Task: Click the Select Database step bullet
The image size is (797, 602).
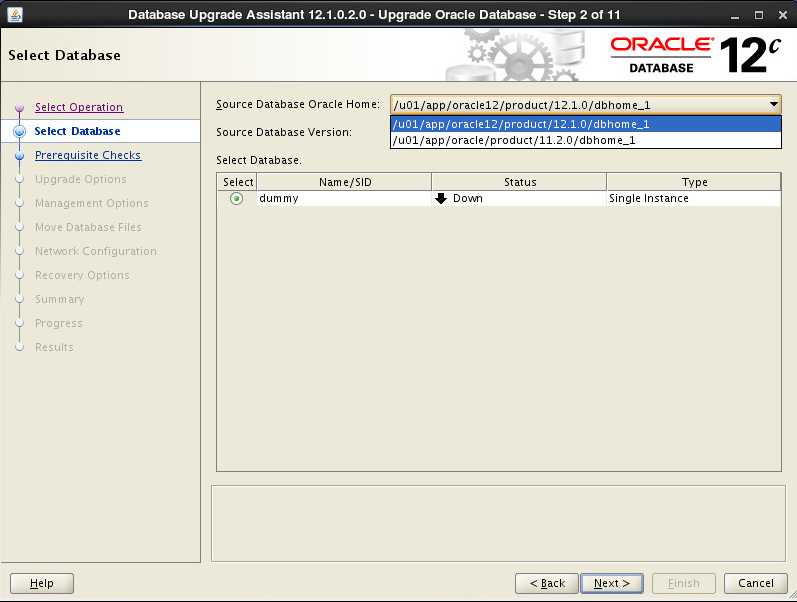Action: tap(19, 131)
